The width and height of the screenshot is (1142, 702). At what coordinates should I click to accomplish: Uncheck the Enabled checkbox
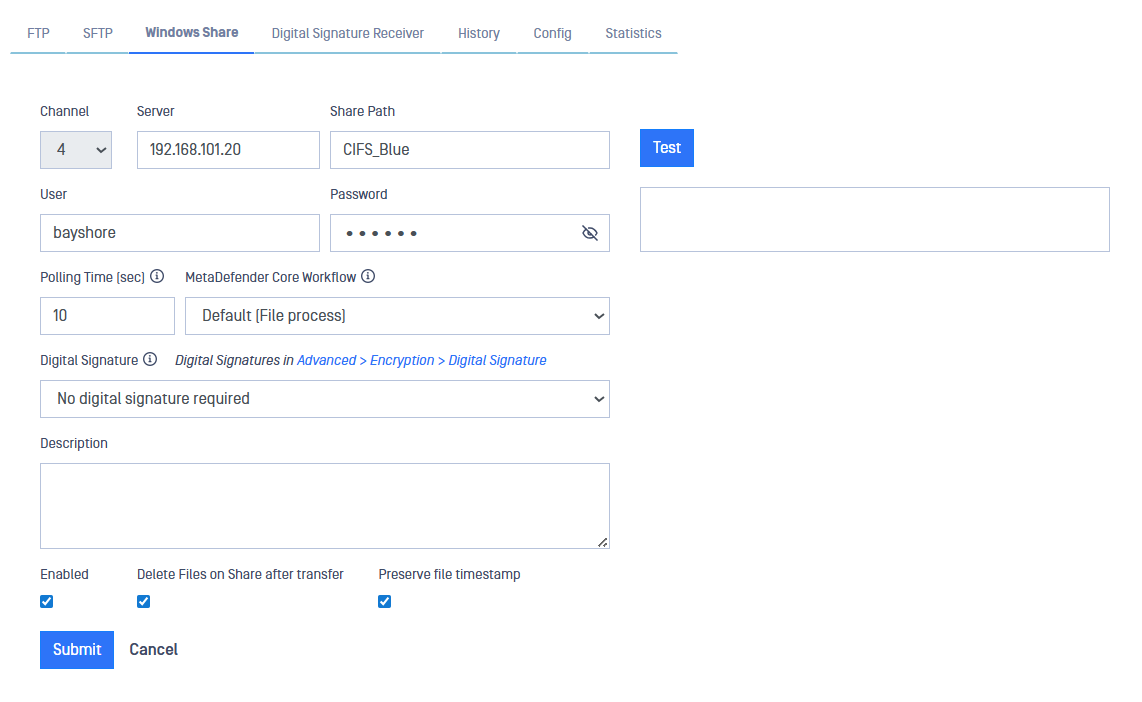pyautogui.click(x=46, y=601)
